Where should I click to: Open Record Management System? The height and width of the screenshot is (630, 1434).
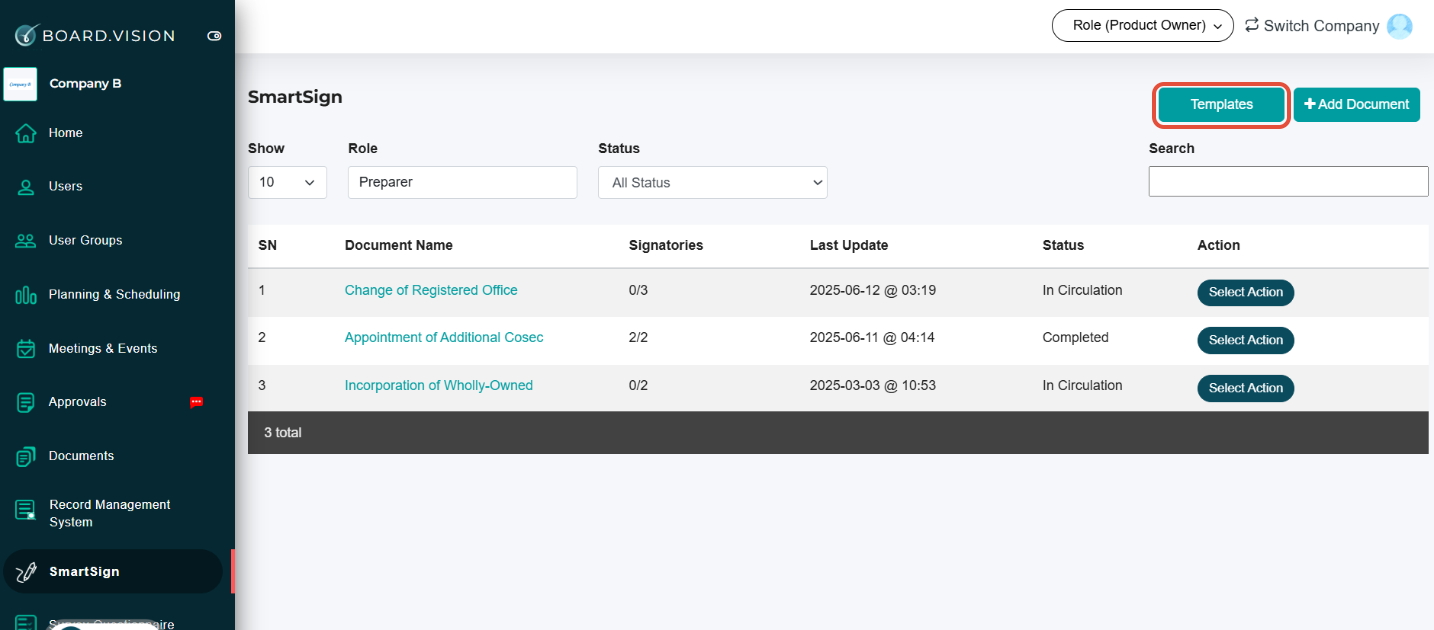(110, 513)
